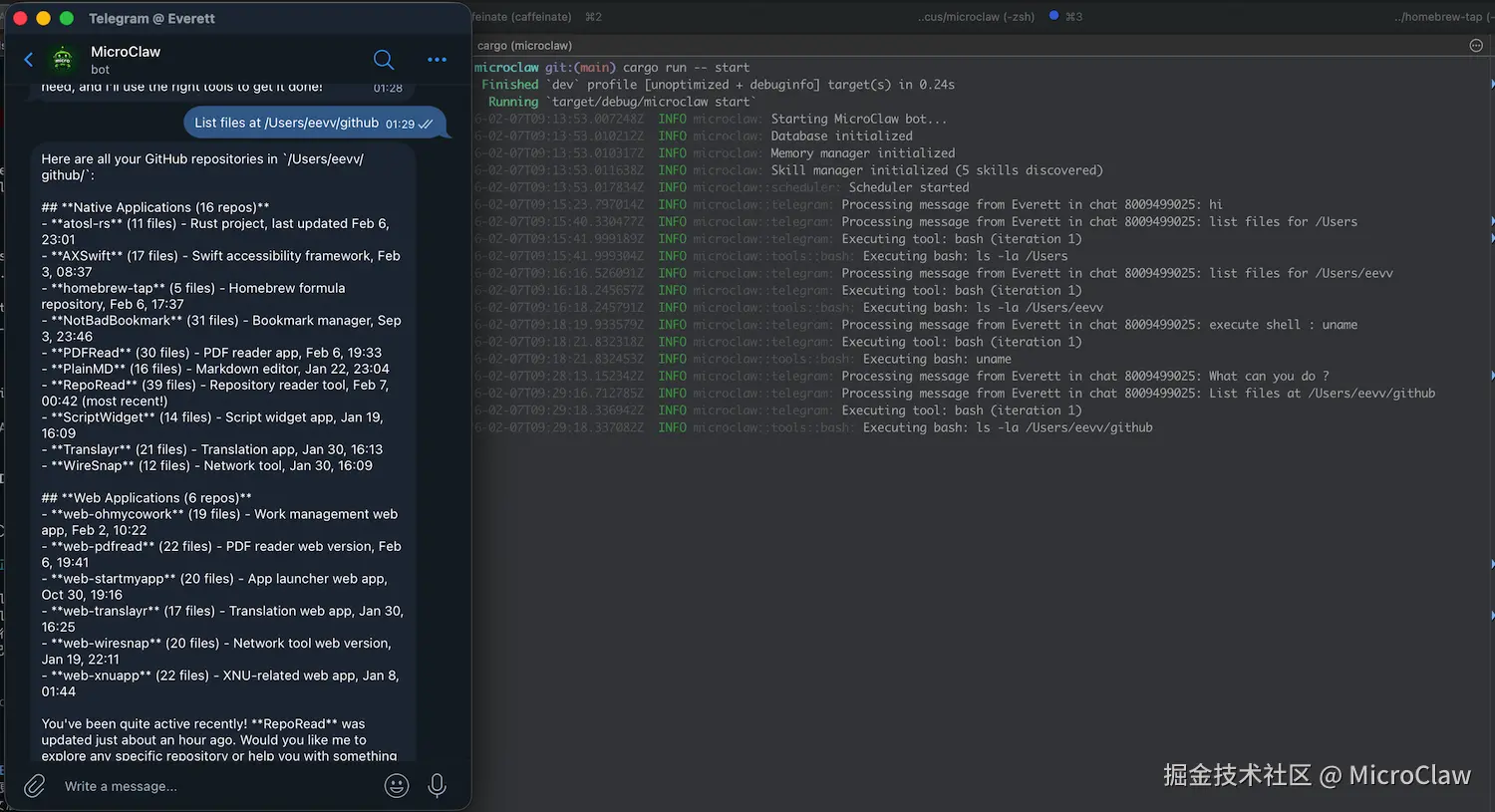The image size is (1495, 812).
Task: Select the cargo (microclaw) terminal title
Action: pos(524,45)
